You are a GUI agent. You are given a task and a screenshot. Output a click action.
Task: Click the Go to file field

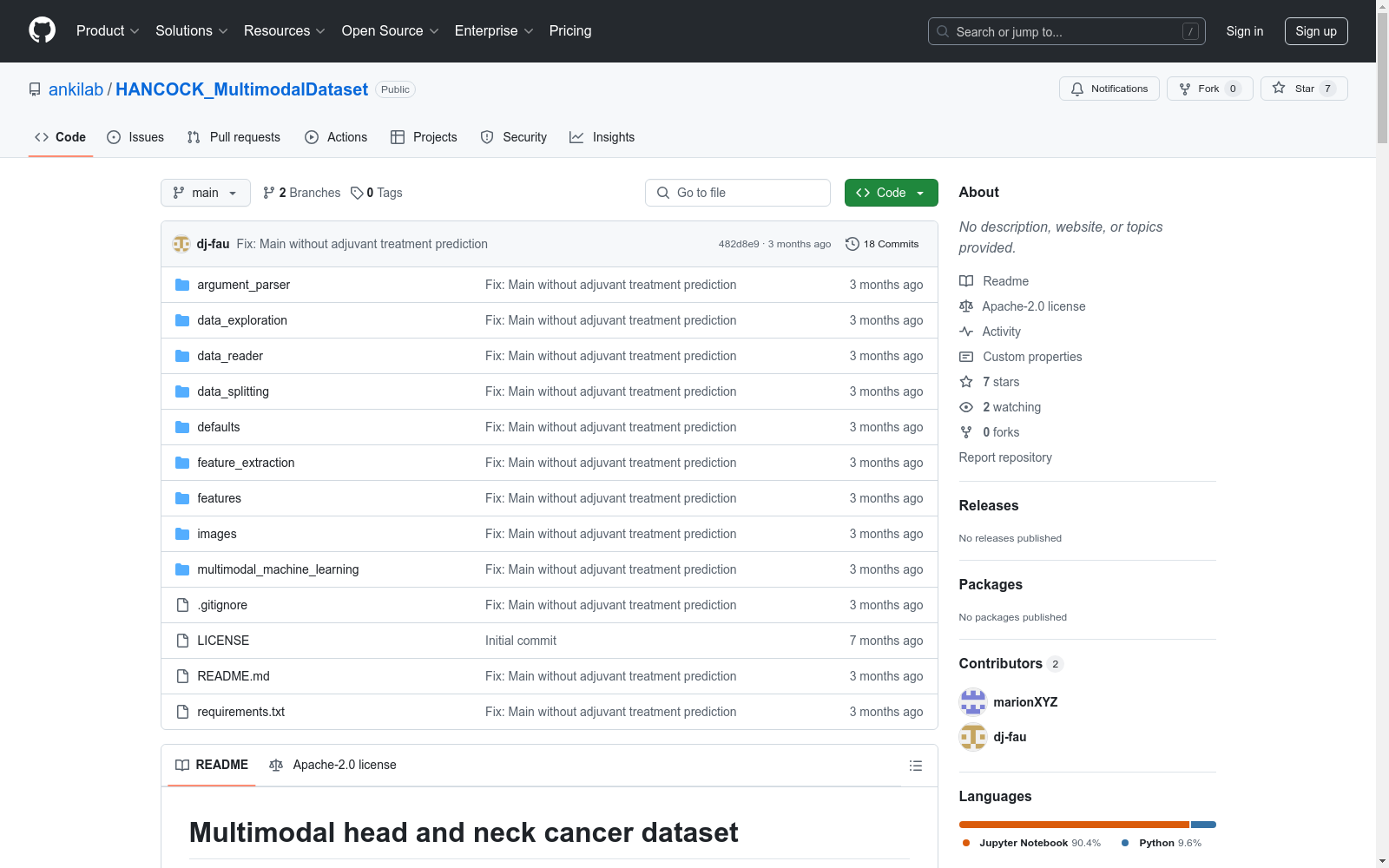click(x=738, y=193)
